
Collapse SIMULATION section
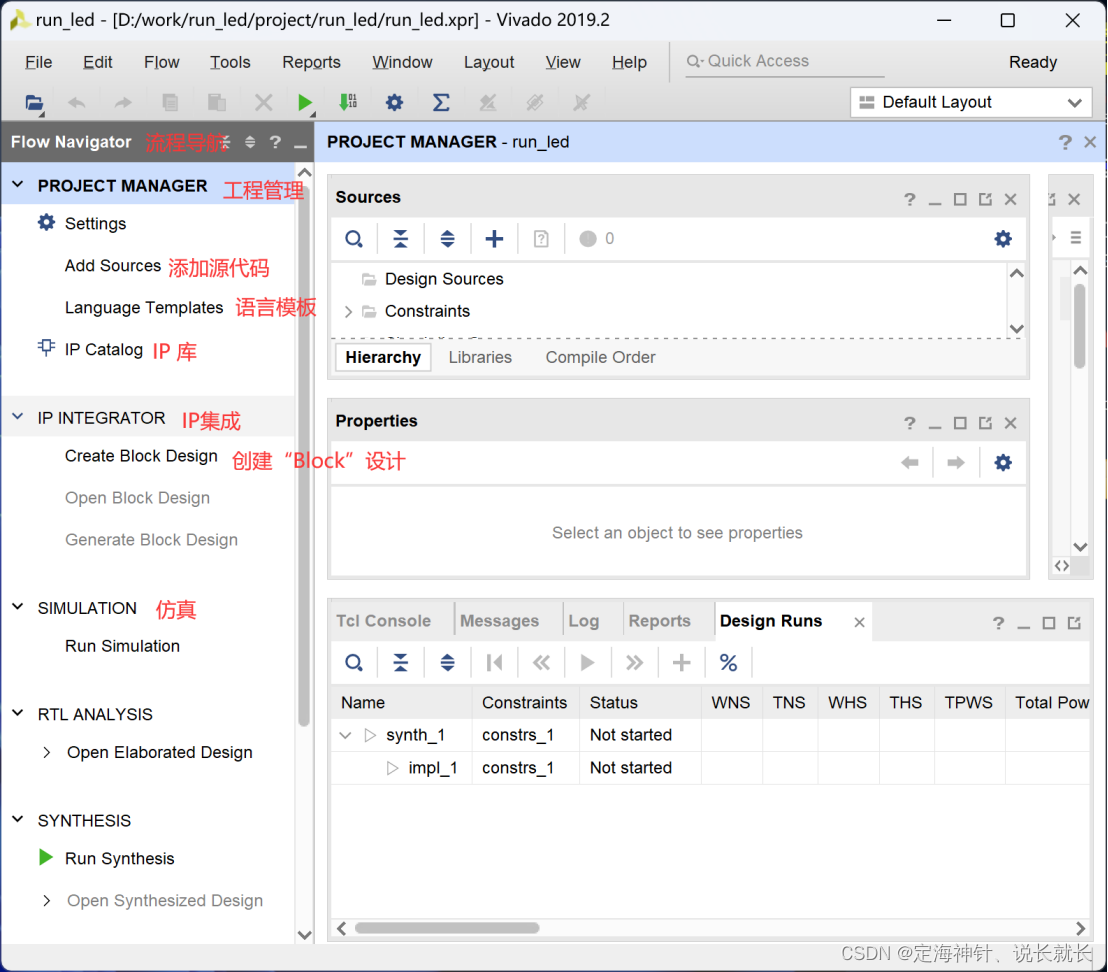click(18, 607)
